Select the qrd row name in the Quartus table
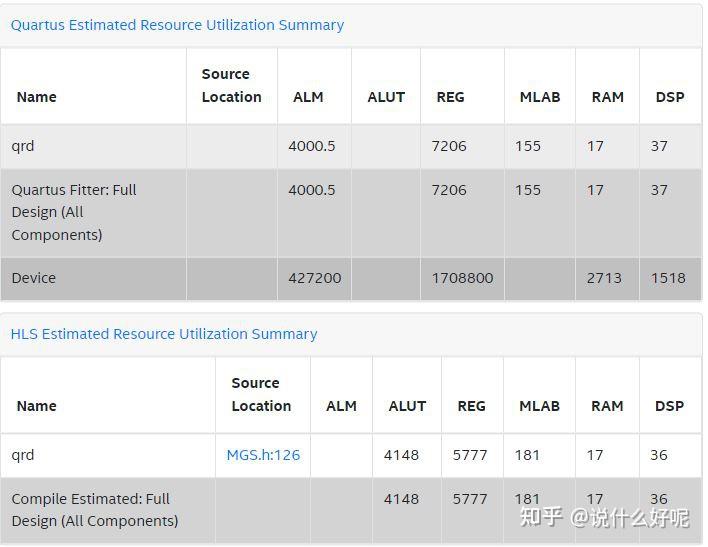This screenshot has height=547, width=708. [x=23, y=146]
